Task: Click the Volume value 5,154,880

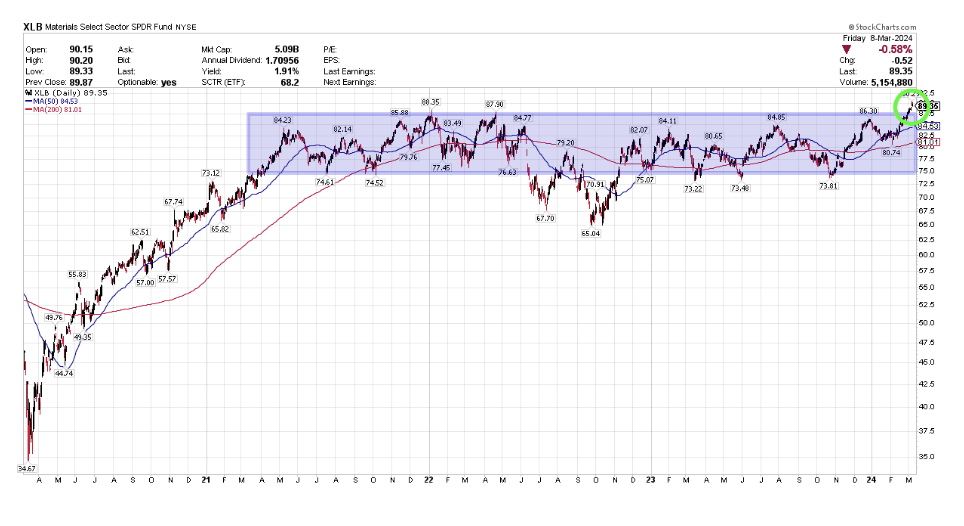Action: click(x=891, y=82)
